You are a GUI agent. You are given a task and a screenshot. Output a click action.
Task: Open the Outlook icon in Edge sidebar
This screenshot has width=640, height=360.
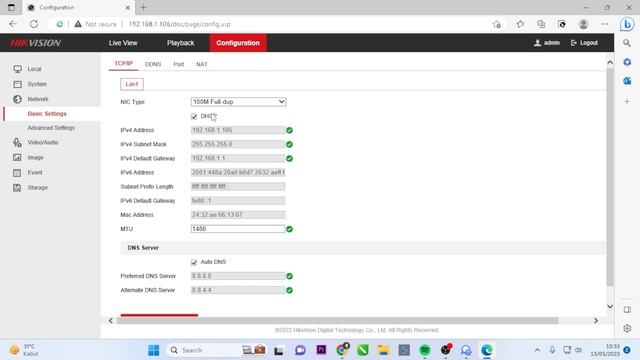627,81
